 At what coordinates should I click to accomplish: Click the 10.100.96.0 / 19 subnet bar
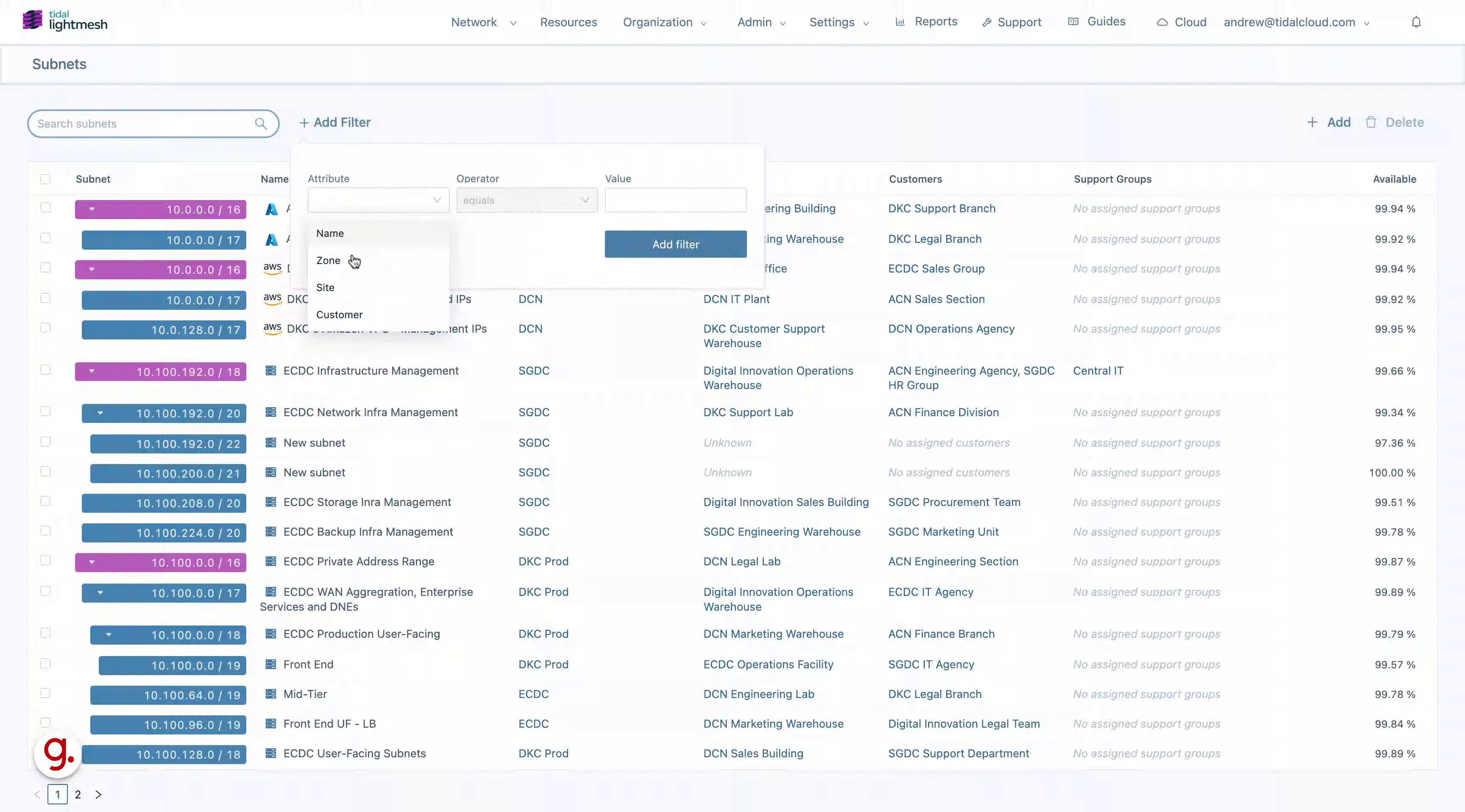click(168, 725)
